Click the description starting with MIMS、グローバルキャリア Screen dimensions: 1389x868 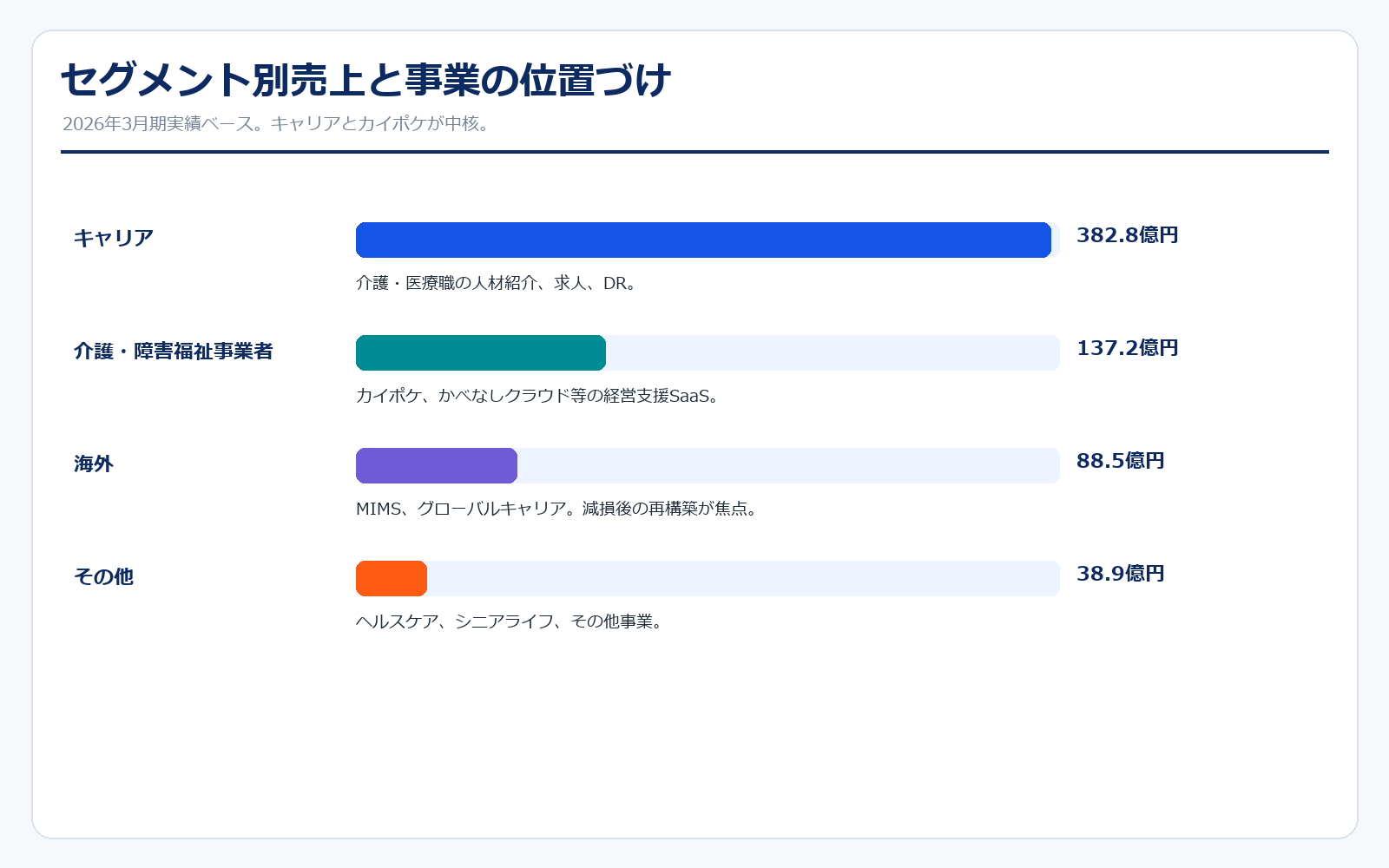(558, 509)
